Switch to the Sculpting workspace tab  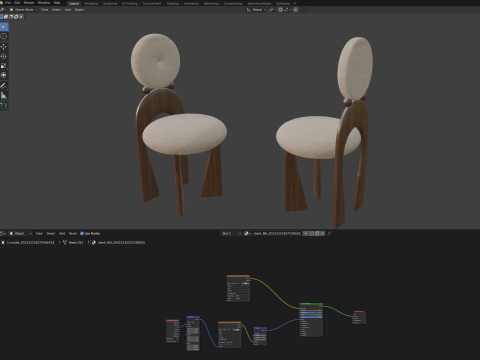pyautogui.click(x=110, y=3)
